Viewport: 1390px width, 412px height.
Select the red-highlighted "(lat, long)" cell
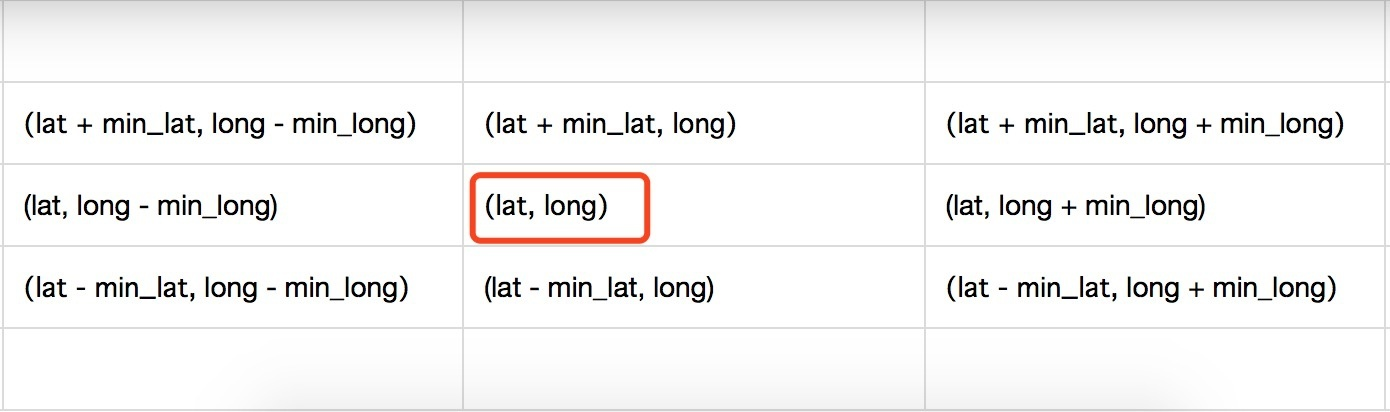[x=547, y=207]
